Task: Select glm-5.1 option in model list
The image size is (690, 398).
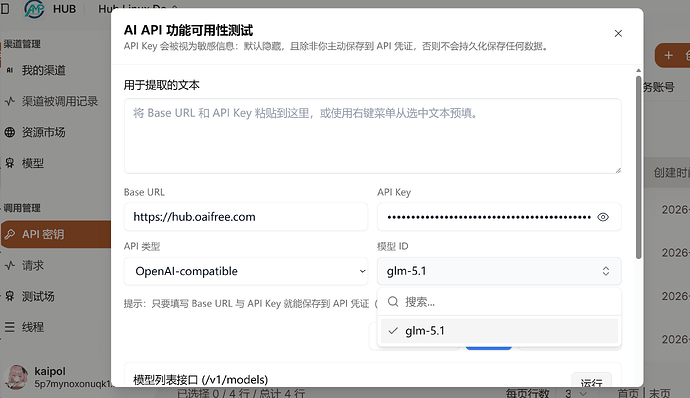Action: 499,331
